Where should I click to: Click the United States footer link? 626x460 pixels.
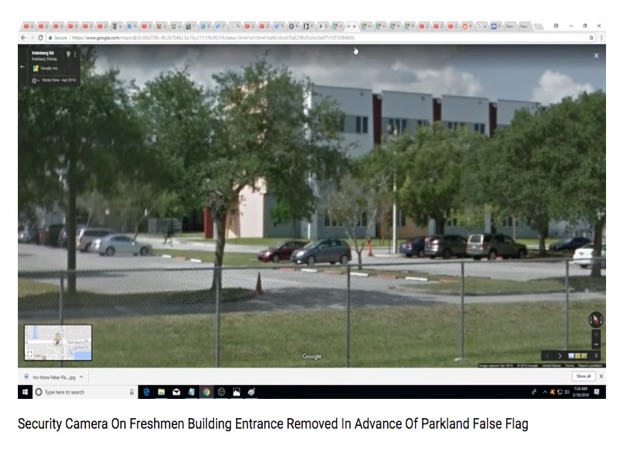[551, 365]
